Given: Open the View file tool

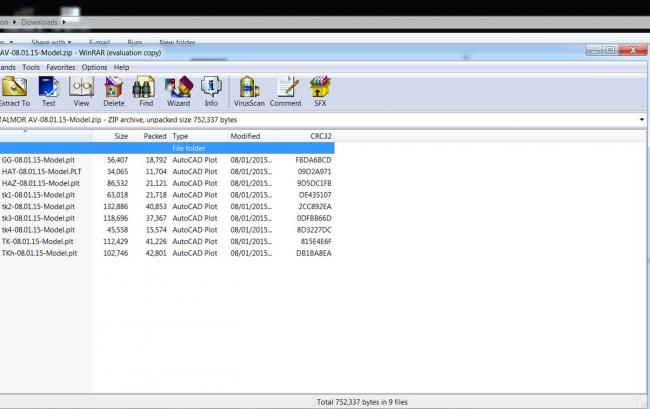Looking at the screenshot, I should tap(81, 90).
